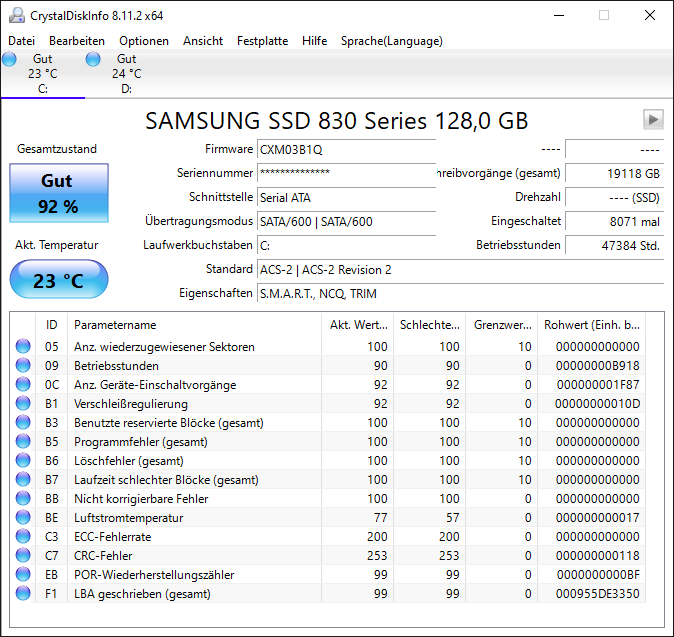Click the Schlechte... column header
Screen dimensions: 674x637
coord(430,325)
